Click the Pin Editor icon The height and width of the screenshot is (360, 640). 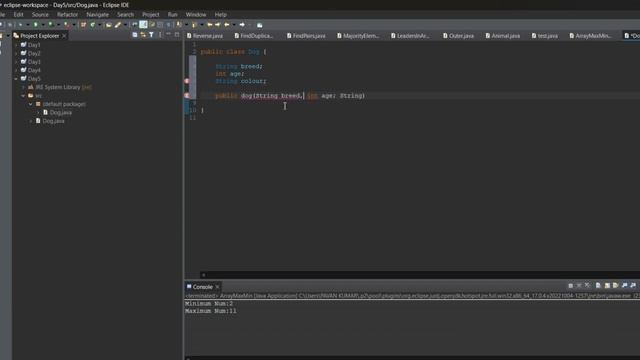click(x=260, y=25)
